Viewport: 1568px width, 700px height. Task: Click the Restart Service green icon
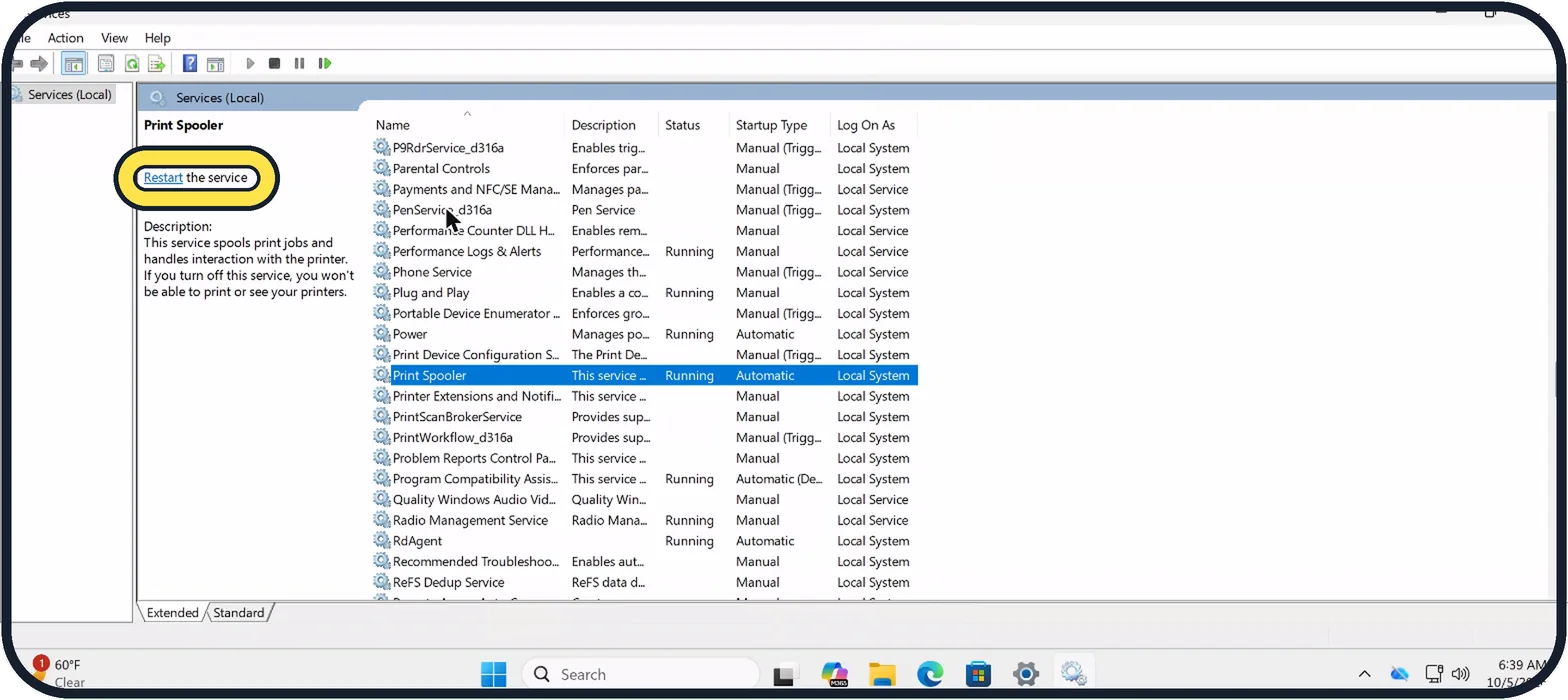coord(325,64)
